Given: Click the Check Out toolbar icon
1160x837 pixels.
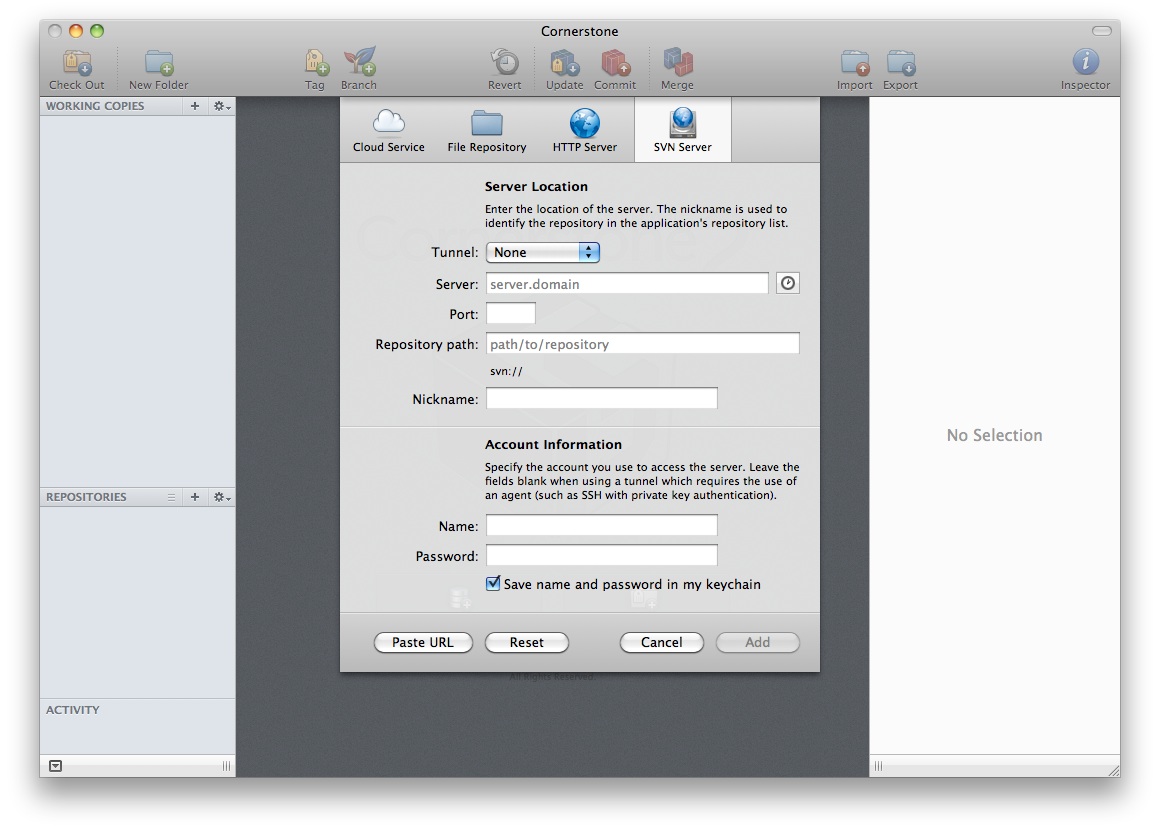Looking at the screenshot, I should pos(77,70).
